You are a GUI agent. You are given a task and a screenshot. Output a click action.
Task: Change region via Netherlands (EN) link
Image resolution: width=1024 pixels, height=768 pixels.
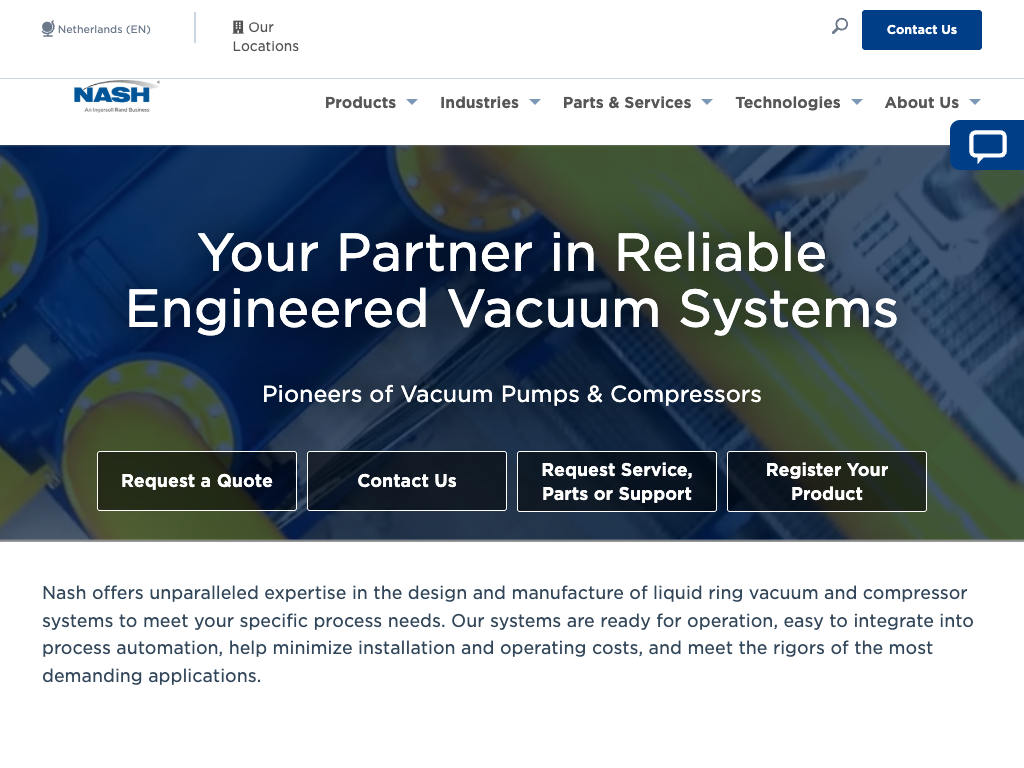pos(104,29)
